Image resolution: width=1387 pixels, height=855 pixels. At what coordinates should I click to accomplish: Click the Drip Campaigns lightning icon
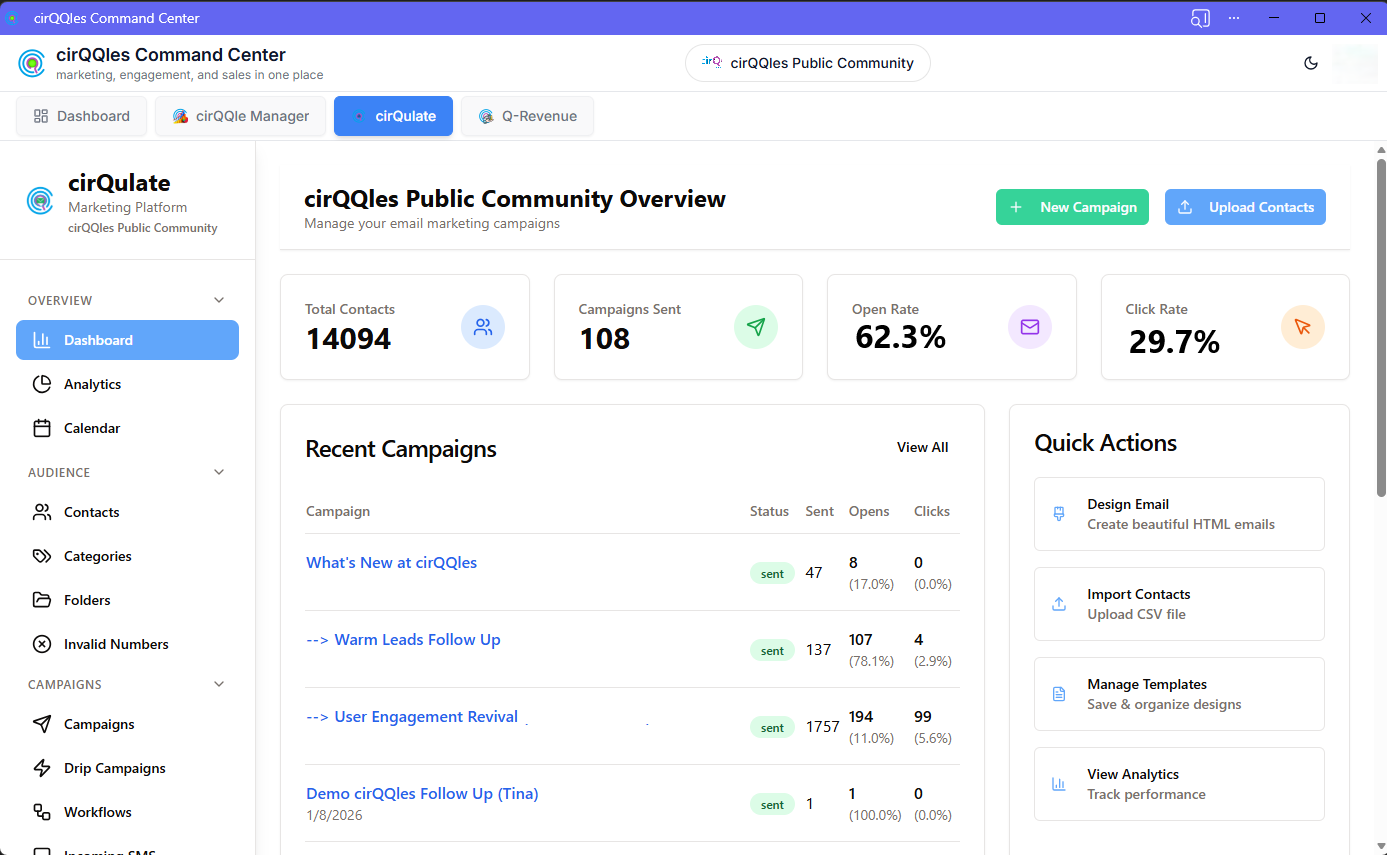pyautogui.click(x=40, y=768)
